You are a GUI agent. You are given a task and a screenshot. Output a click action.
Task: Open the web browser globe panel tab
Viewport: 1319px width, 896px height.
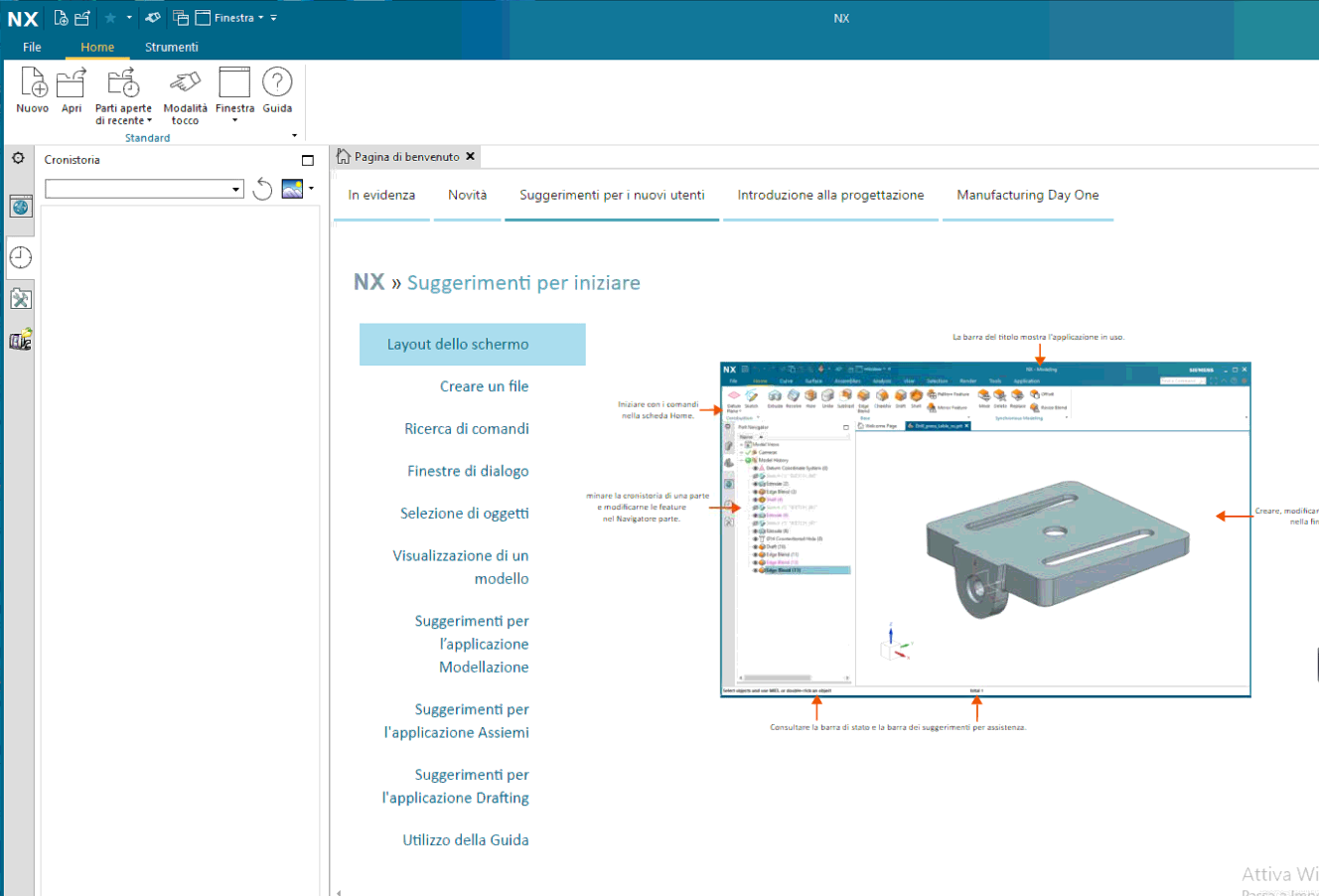point(21,207)
